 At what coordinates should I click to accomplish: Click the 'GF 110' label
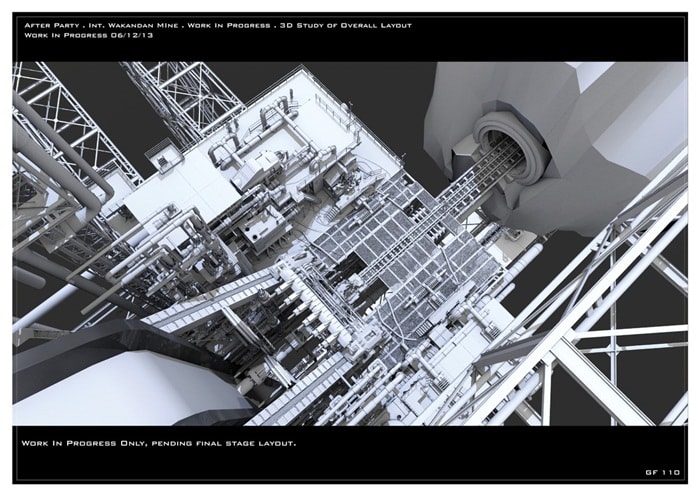point(662,472)
